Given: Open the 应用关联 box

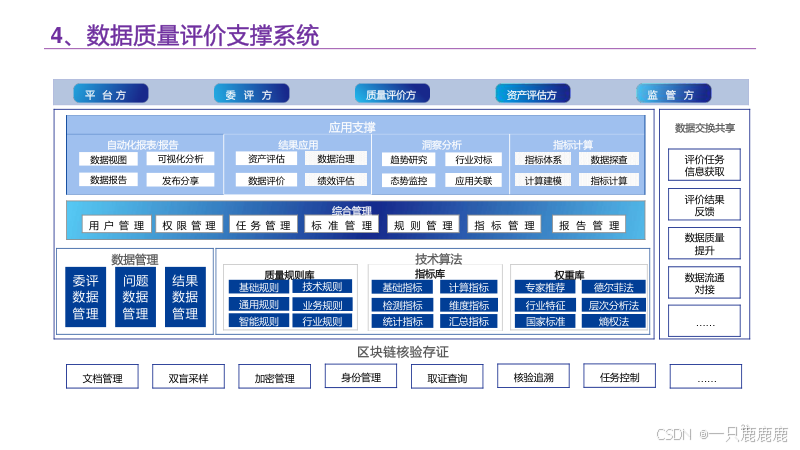Looking at the screenshot, I should (473, 181).
